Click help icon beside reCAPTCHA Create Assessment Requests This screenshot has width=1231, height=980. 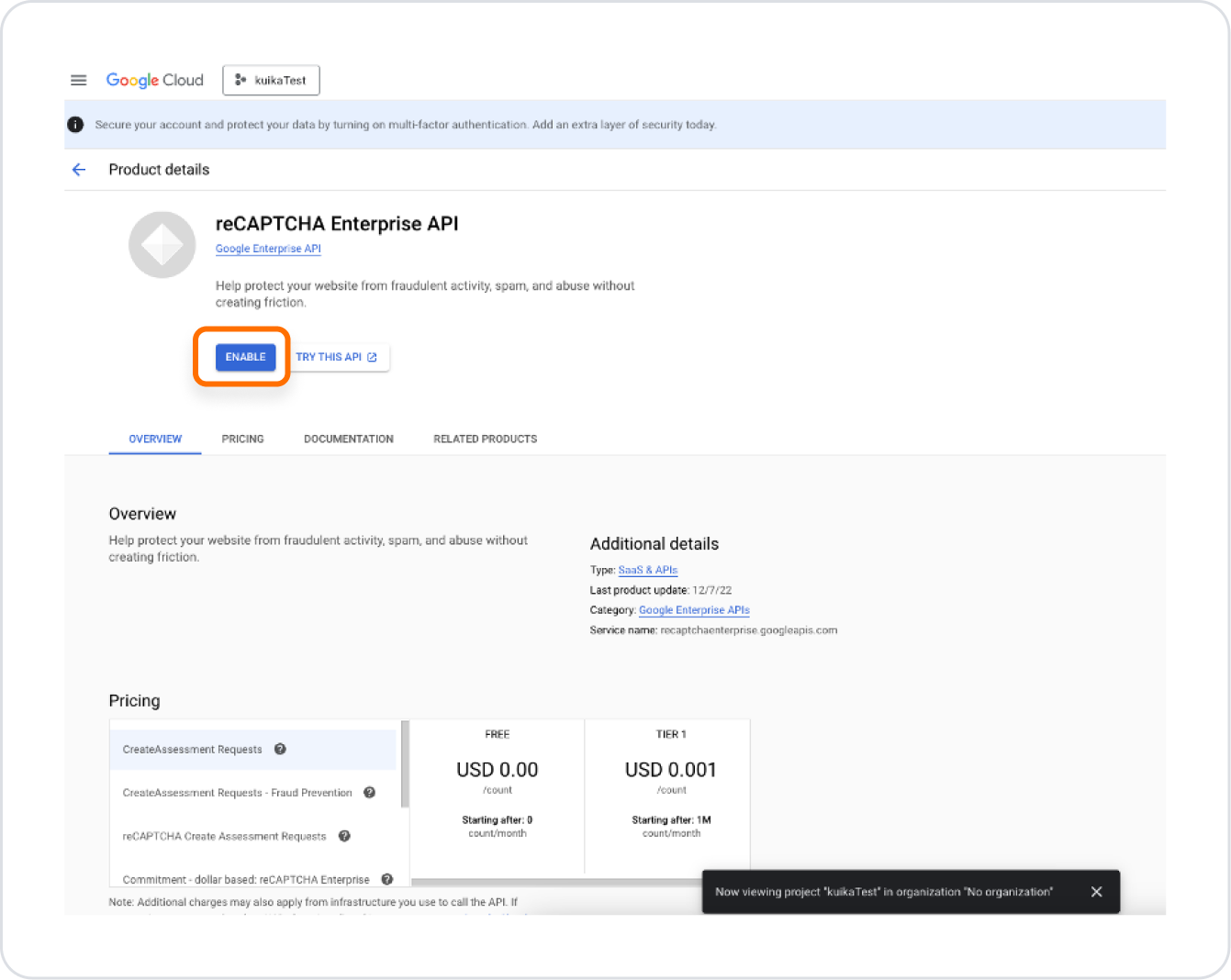[x=344, y=836]
